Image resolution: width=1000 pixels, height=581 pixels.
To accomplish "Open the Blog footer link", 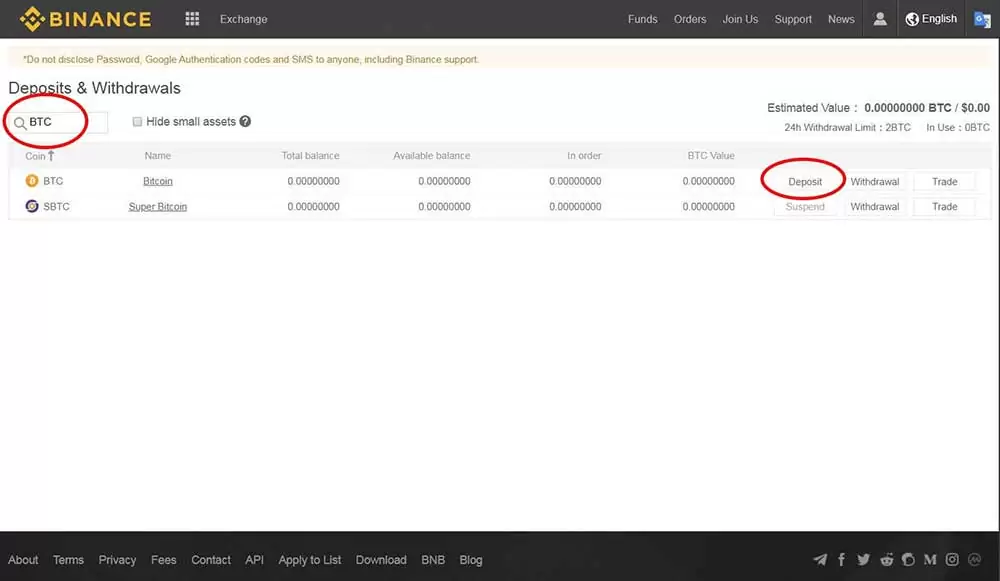I will [471, 560].
